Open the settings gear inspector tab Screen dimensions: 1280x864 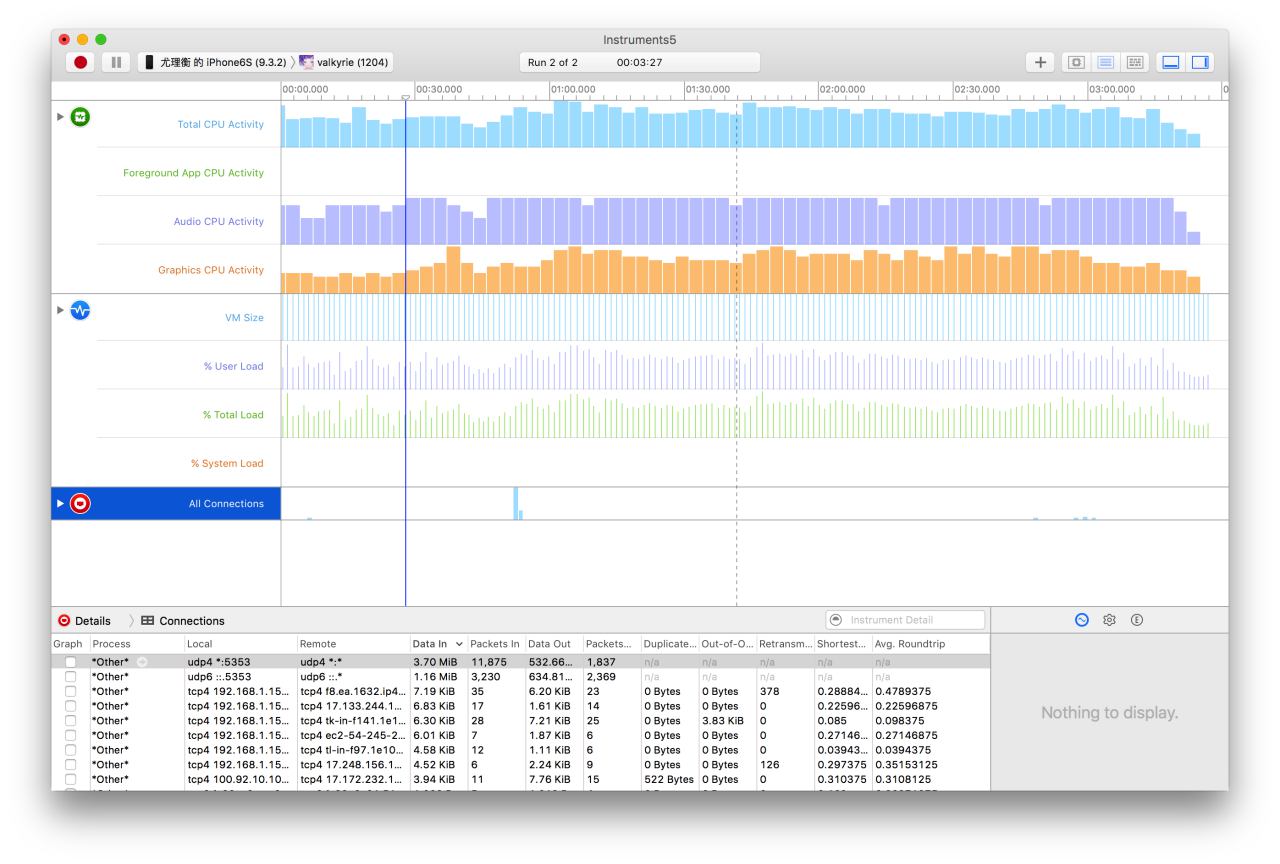[x=1109, y=620]
